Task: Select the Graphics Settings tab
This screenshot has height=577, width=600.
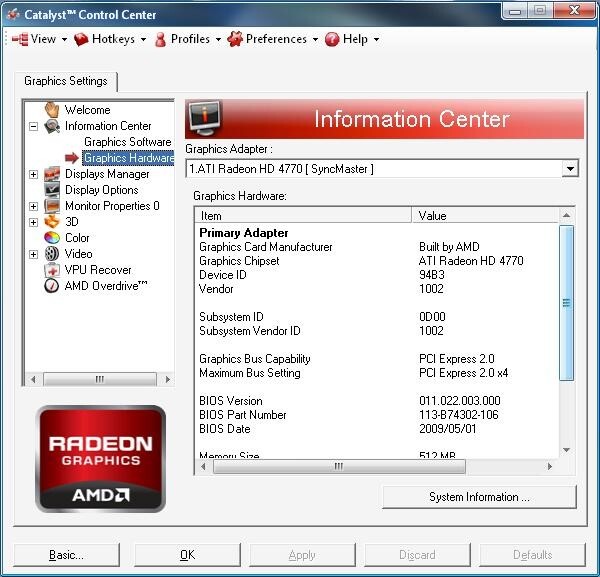Action: click(x=66, y=81)
